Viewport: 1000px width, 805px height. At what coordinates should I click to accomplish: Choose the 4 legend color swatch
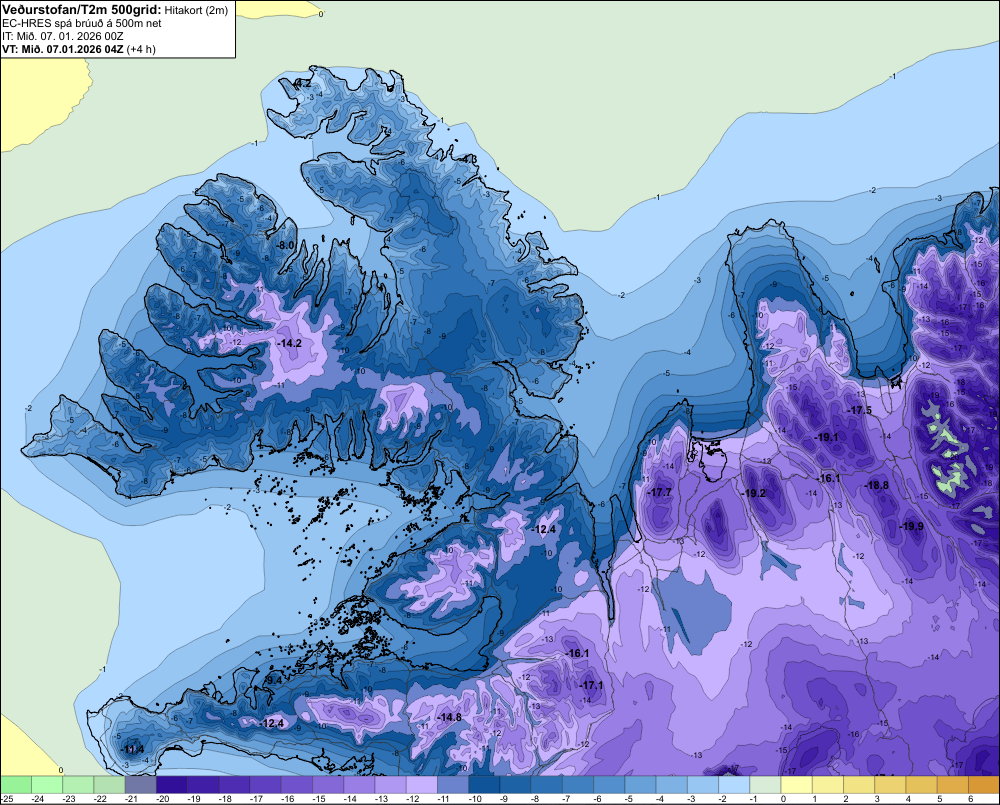point(922,784)
